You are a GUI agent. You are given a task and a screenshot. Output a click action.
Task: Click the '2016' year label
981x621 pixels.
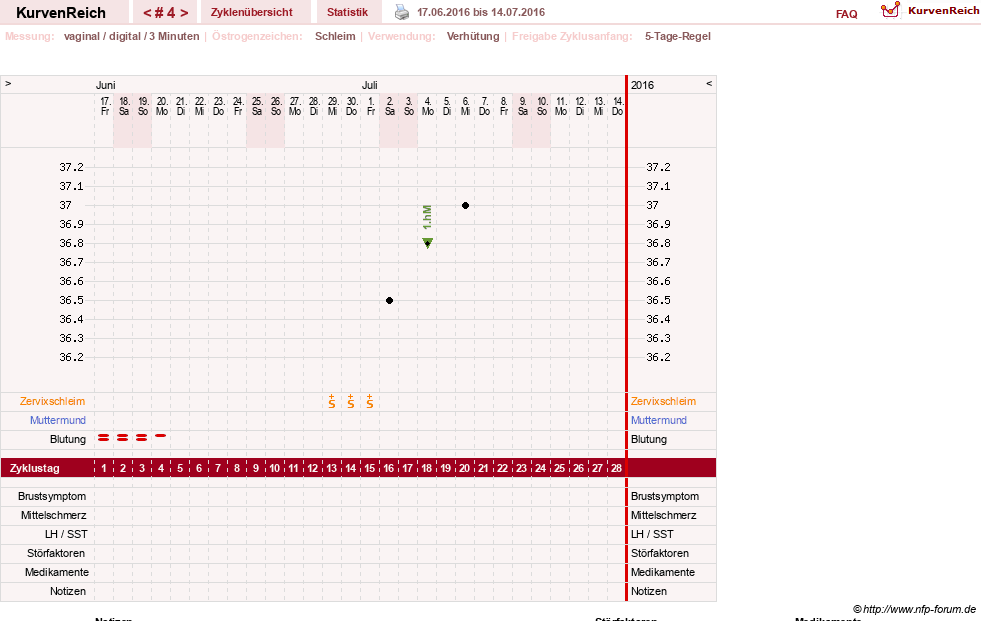click(x=642, y=85)
